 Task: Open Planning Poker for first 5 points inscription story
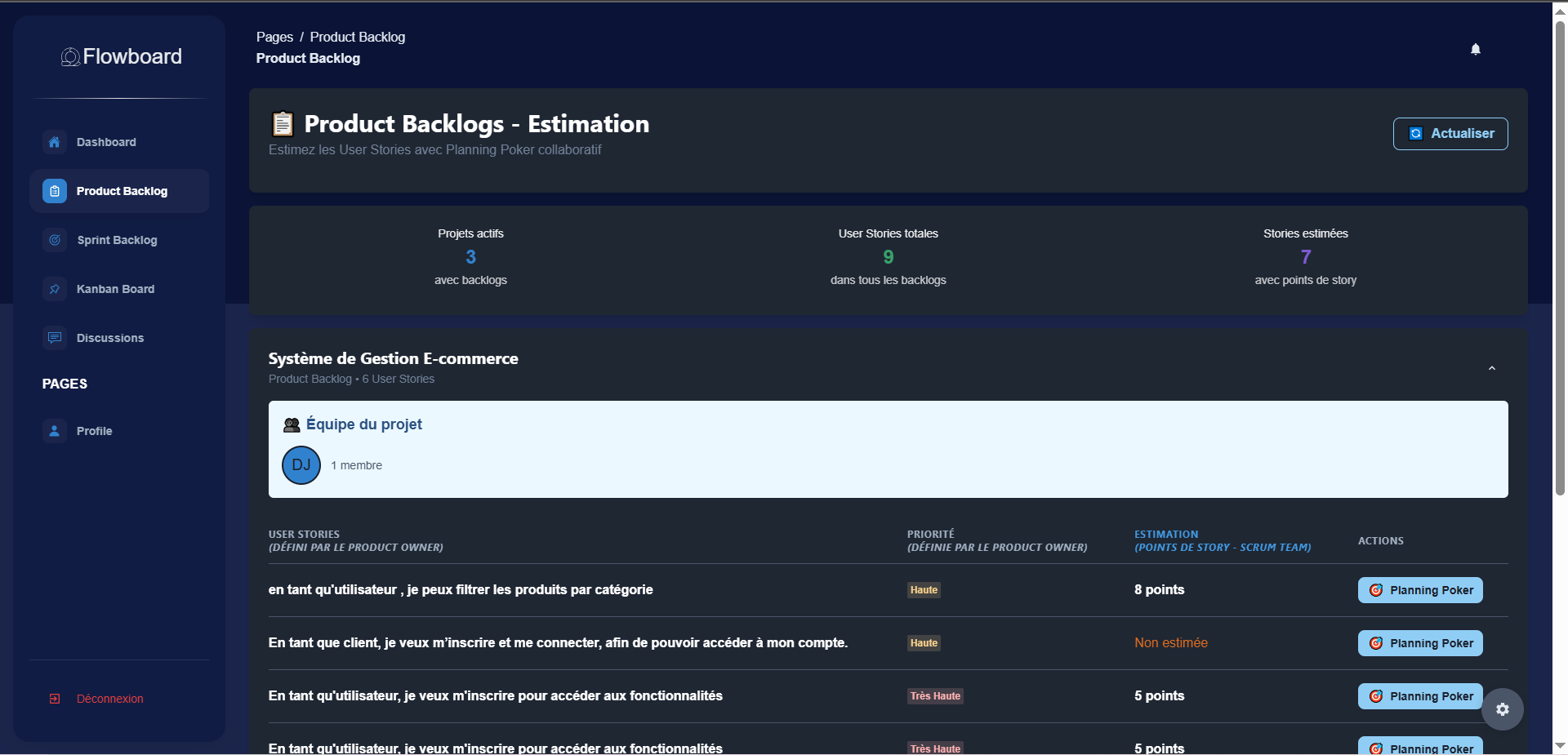click(x=1420, y=696)
